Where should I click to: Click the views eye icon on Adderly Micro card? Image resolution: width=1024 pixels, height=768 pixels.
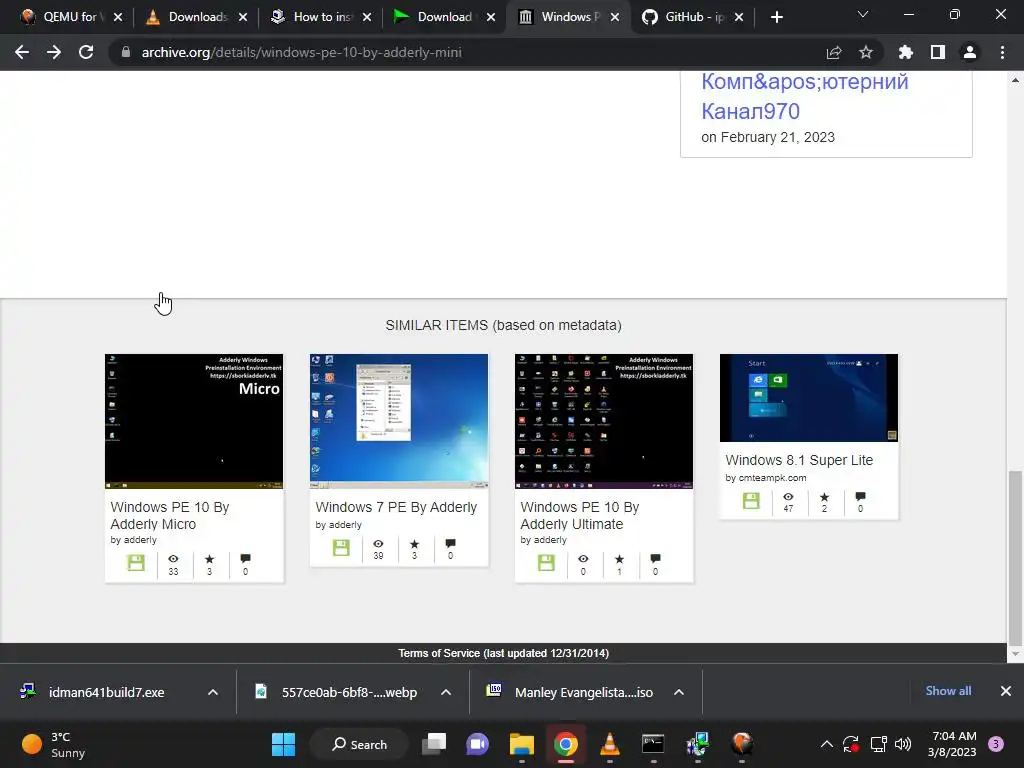coord(173,559)
